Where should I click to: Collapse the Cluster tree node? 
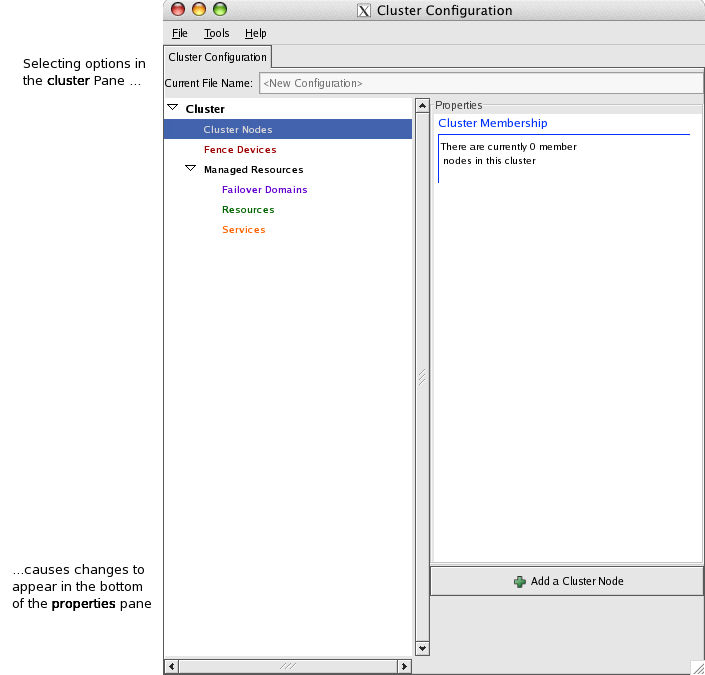173,108
